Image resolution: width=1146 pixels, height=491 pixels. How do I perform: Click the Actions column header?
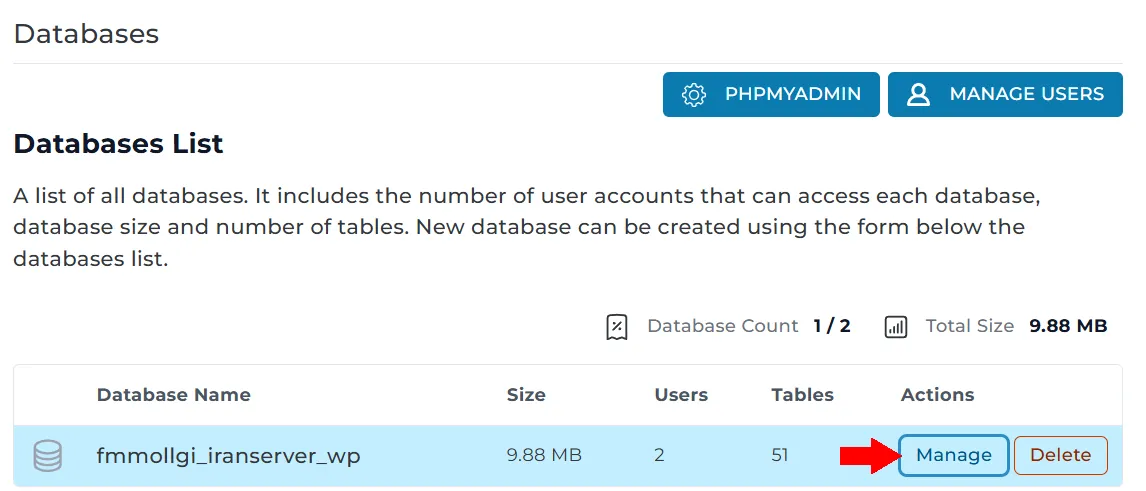pos(938,395)
